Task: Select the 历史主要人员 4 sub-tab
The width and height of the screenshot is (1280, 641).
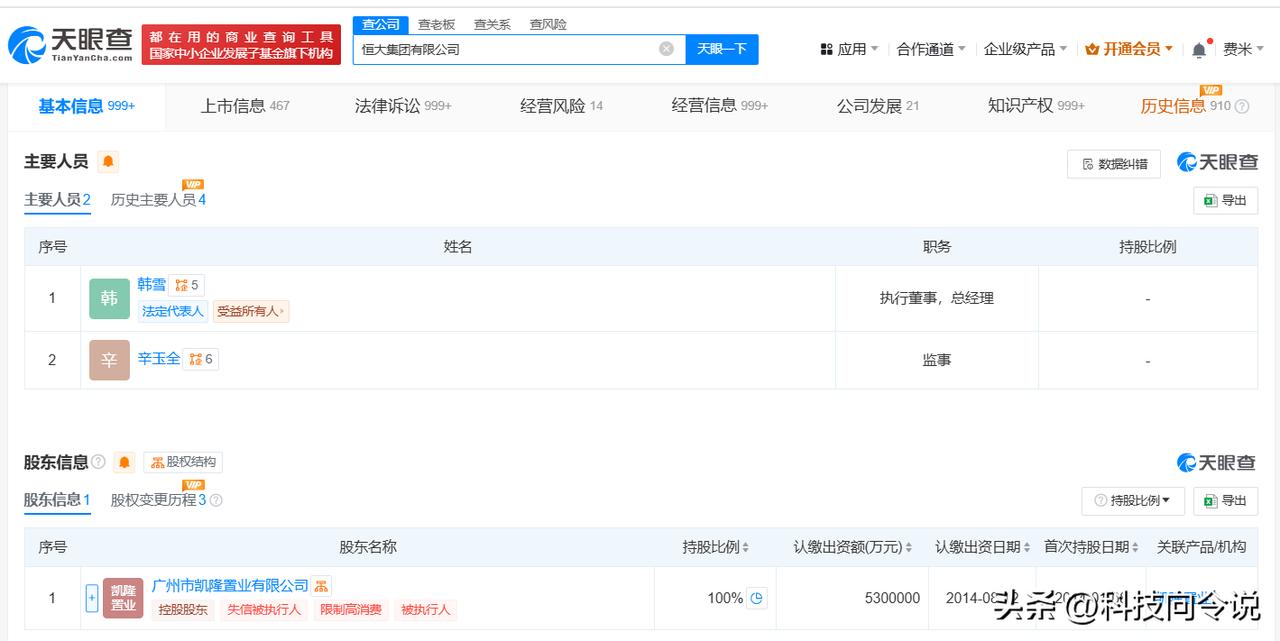Action: pyautogui.click(x=158, y=200)
